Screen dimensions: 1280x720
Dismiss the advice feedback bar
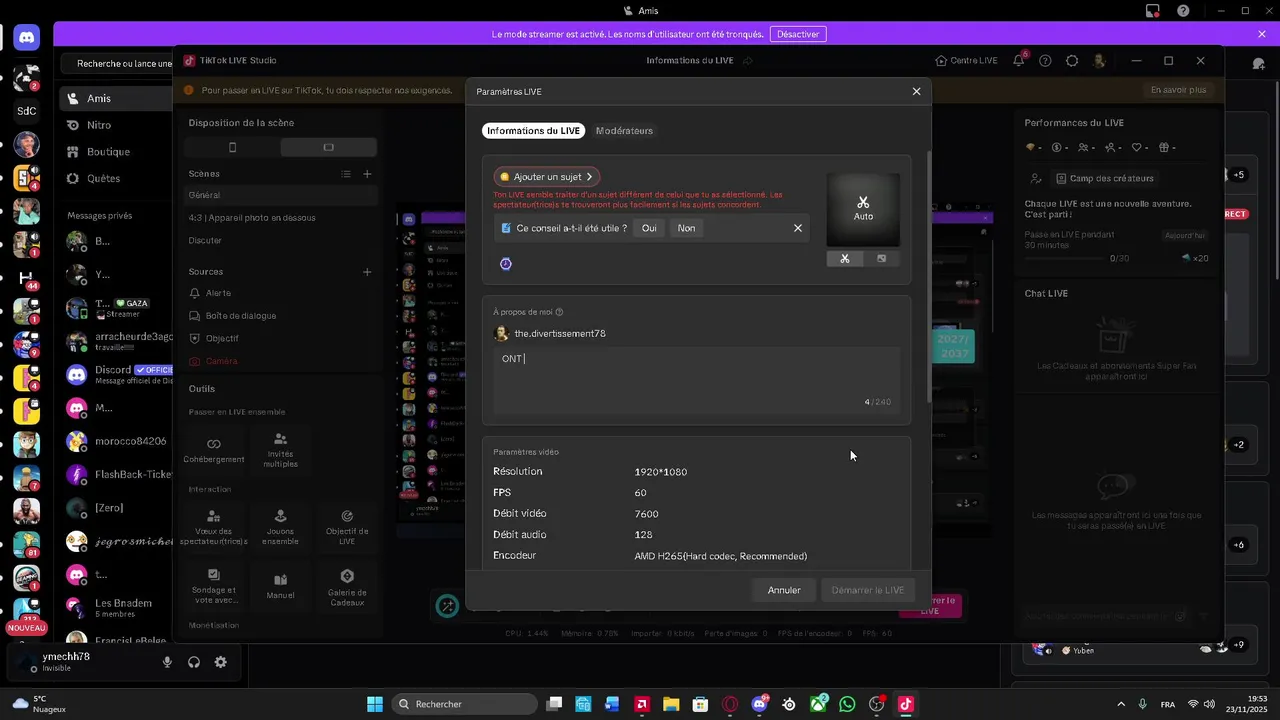797,228
